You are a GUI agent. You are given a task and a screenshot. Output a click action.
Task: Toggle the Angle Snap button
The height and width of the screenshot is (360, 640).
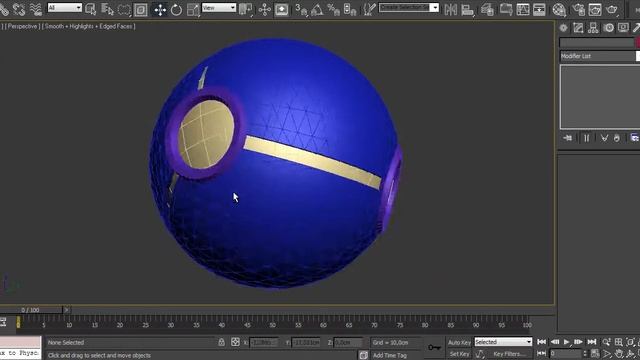(x=317, y=9)
